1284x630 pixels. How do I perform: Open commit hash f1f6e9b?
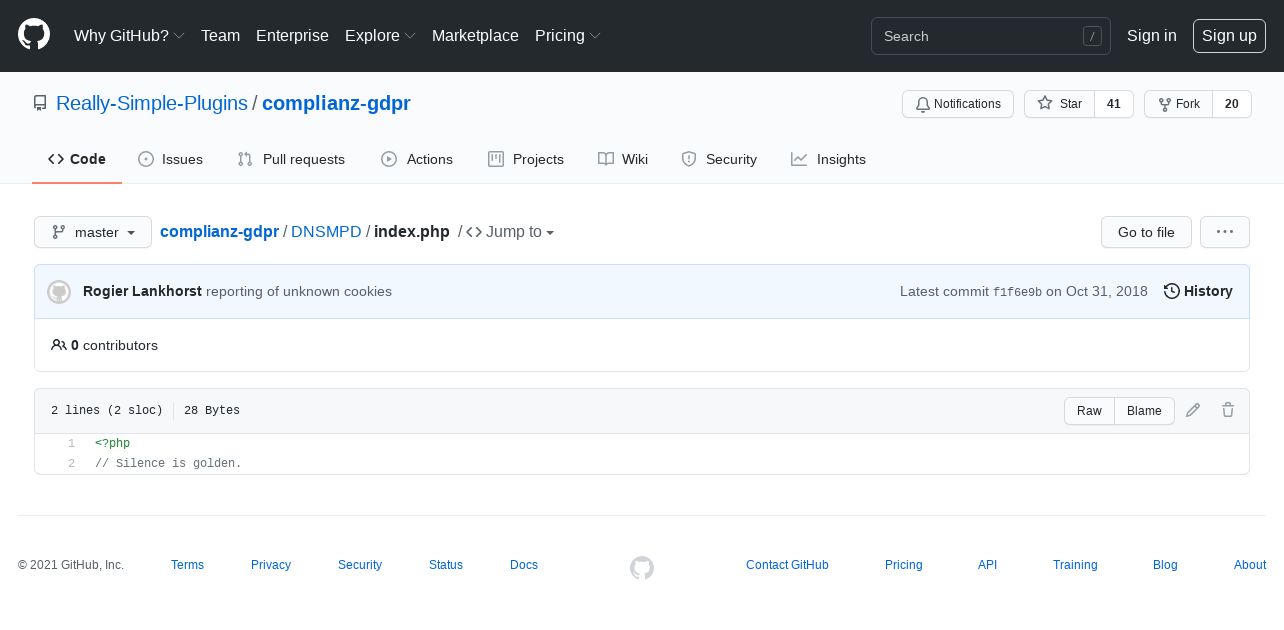(x=1017, y=292)
